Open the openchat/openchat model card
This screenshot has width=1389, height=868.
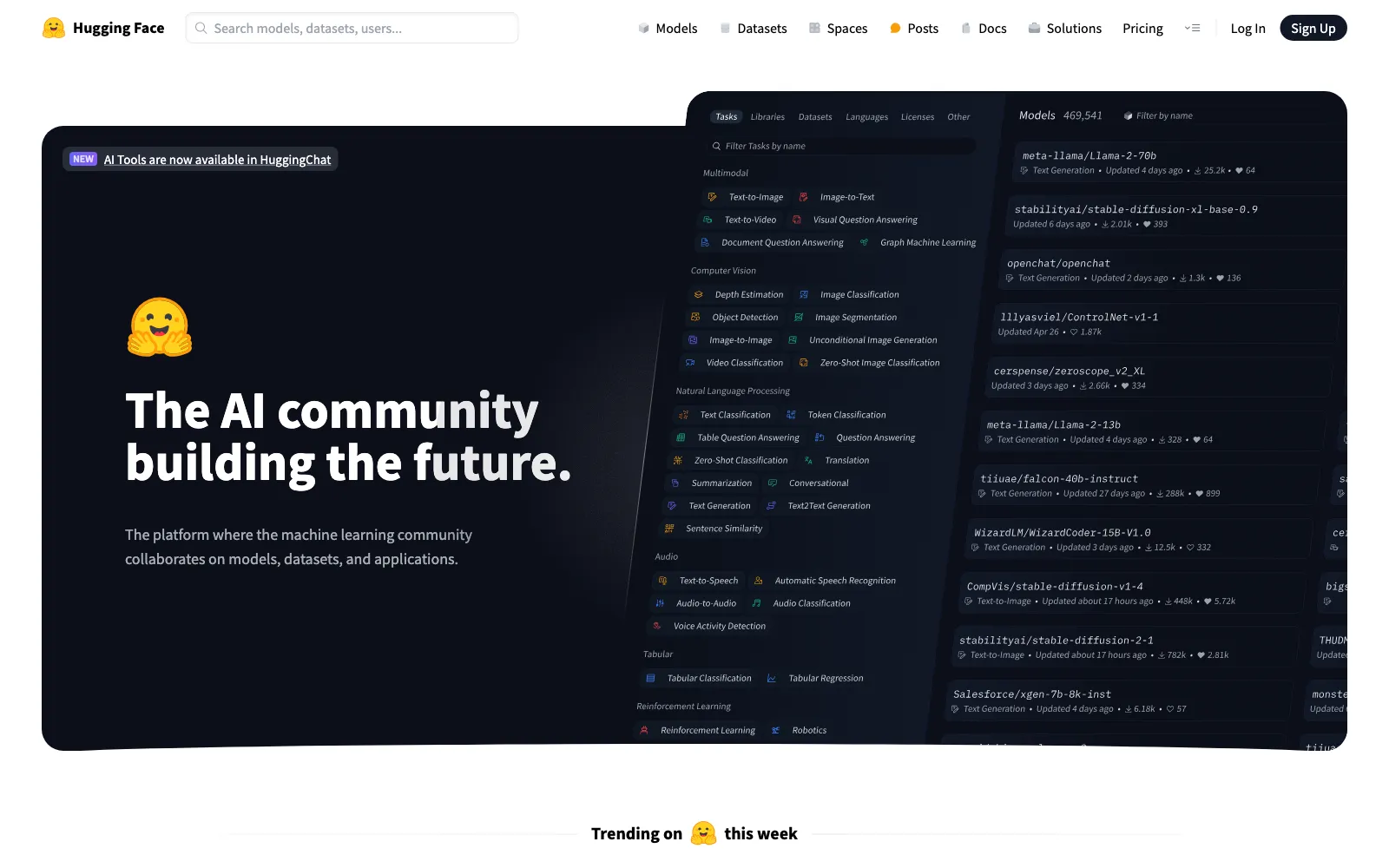click(1172, 270)
